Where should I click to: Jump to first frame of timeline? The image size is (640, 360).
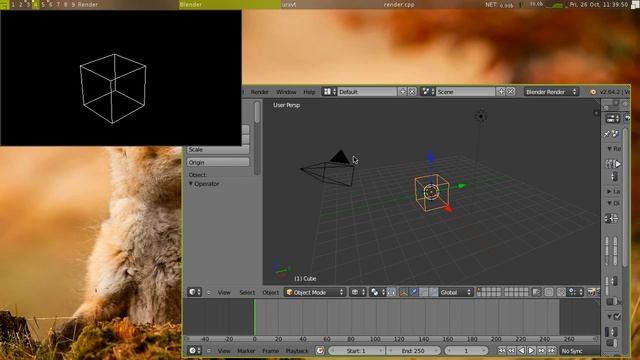502,351
